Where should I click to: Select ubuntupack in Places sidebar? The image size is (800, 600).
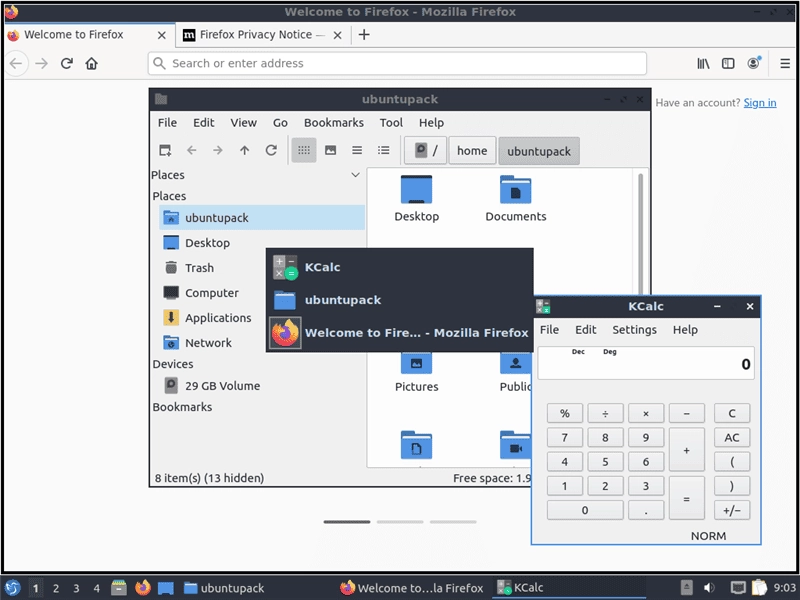point(262,218)
